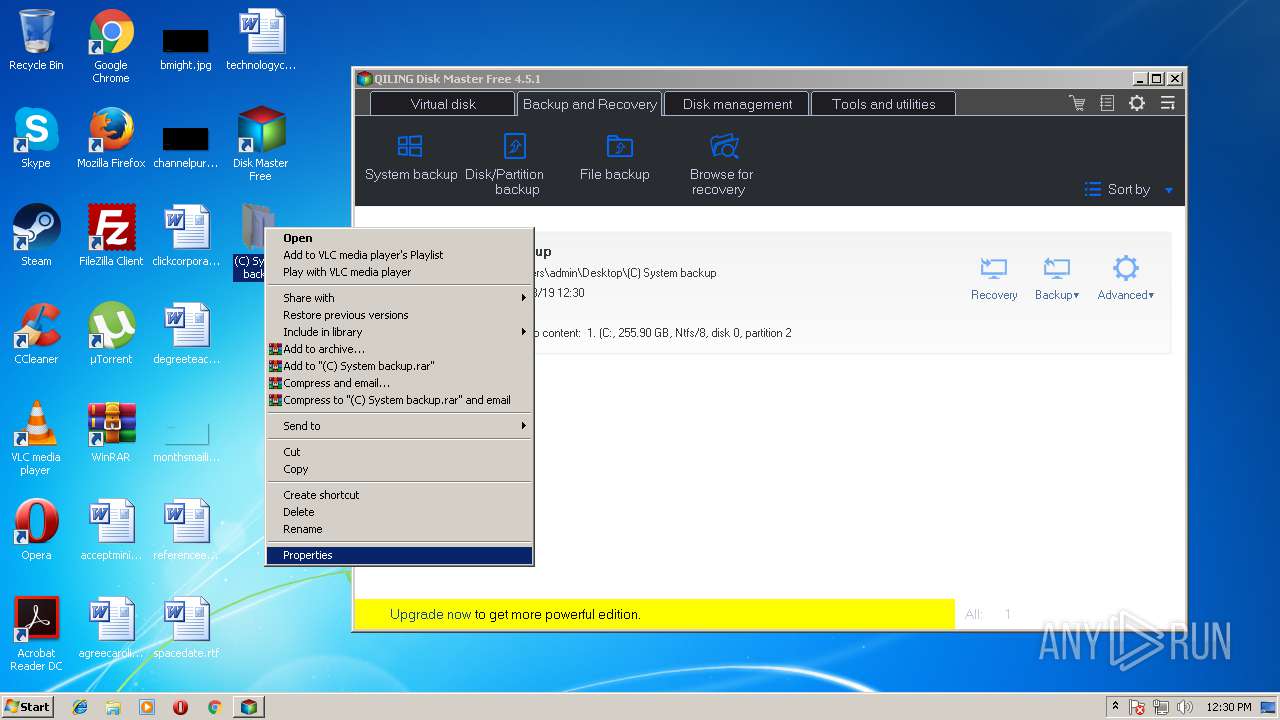This screenshot has width=1280, height=720.
Task: Open Disk Master settings gear
Action: coord(1137,103)
